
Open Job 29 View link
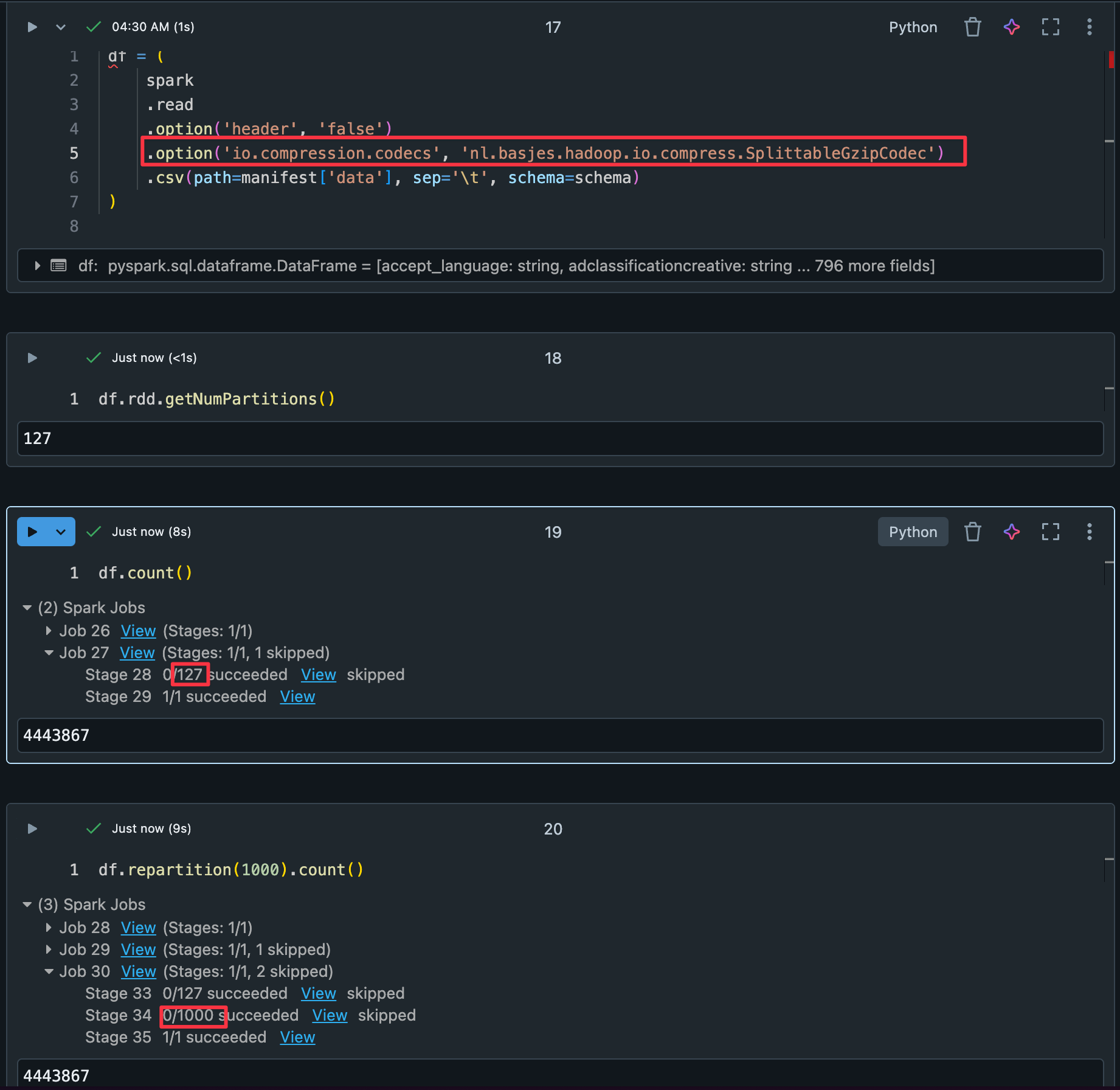[138, 949]
